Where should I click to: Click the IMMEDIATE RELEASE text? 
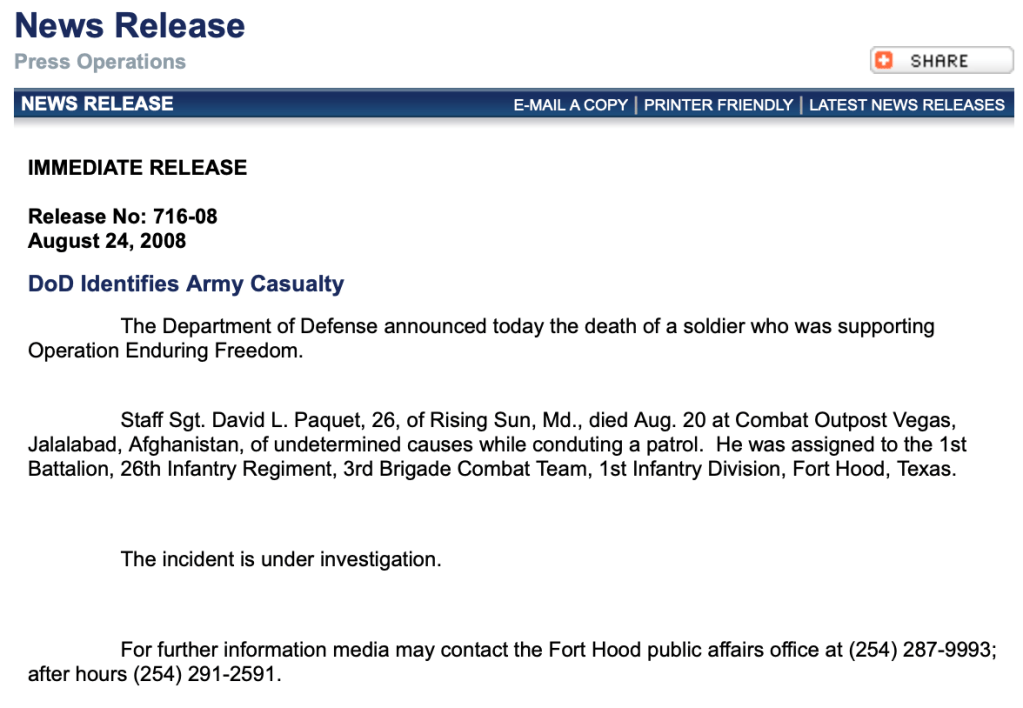tap(137, 168)
